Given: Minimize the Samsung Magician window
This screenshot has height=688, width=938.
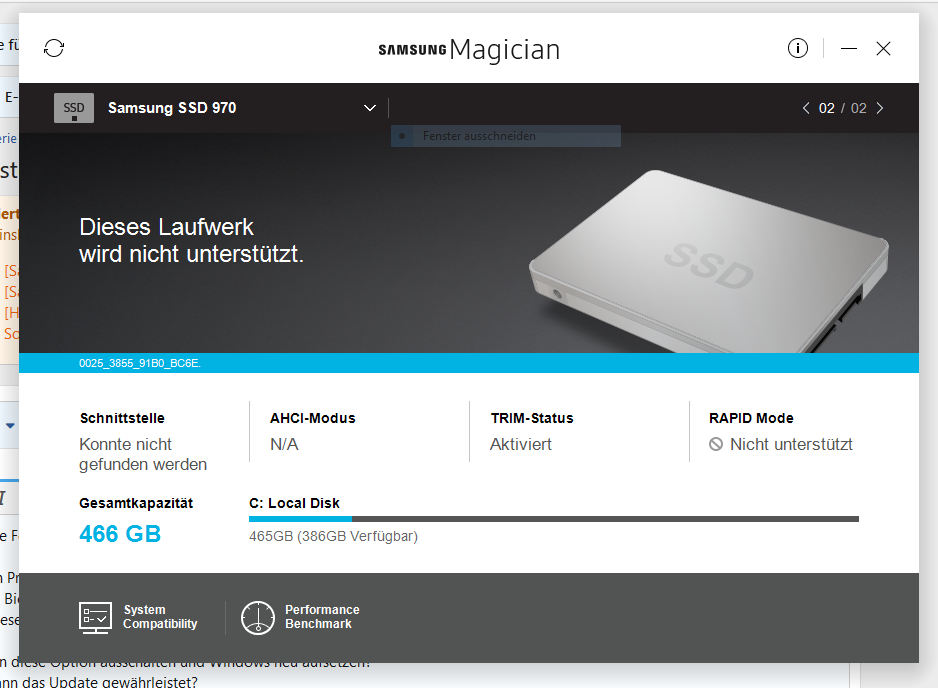Looking at the screenshot, I should pos(849,48).
